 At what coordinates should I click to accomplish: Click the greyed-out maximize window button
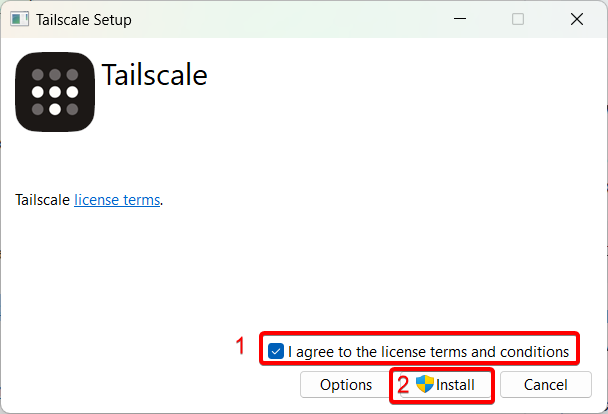(518, 19)
